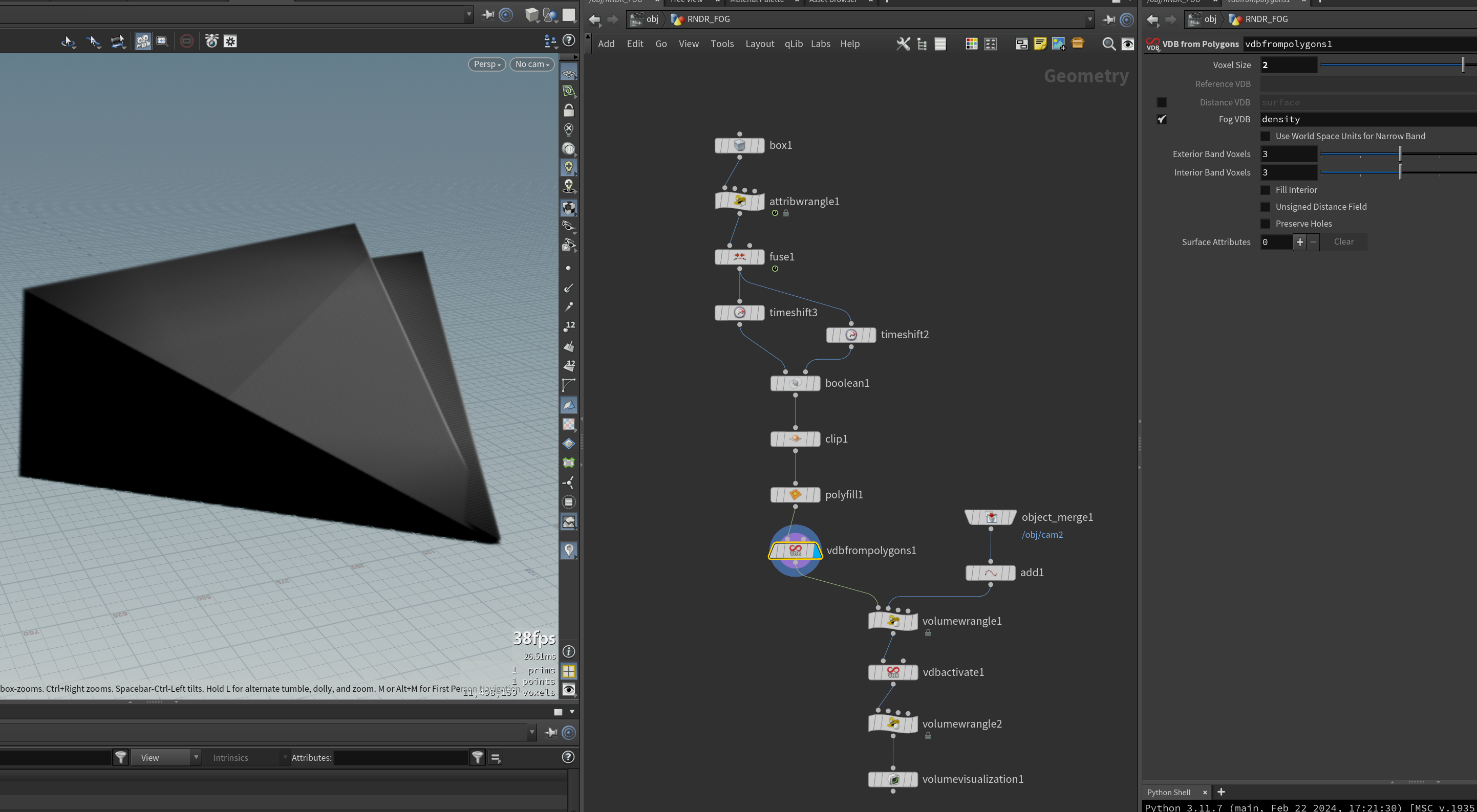Click the render region tool icon
The image size is (1477, 812).
pos(162,41)
